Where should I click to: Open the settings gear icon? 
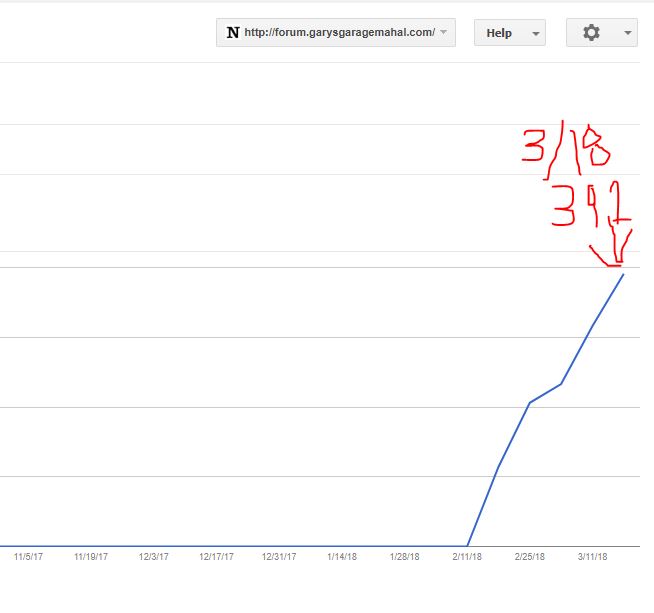(x=591, y=33)
